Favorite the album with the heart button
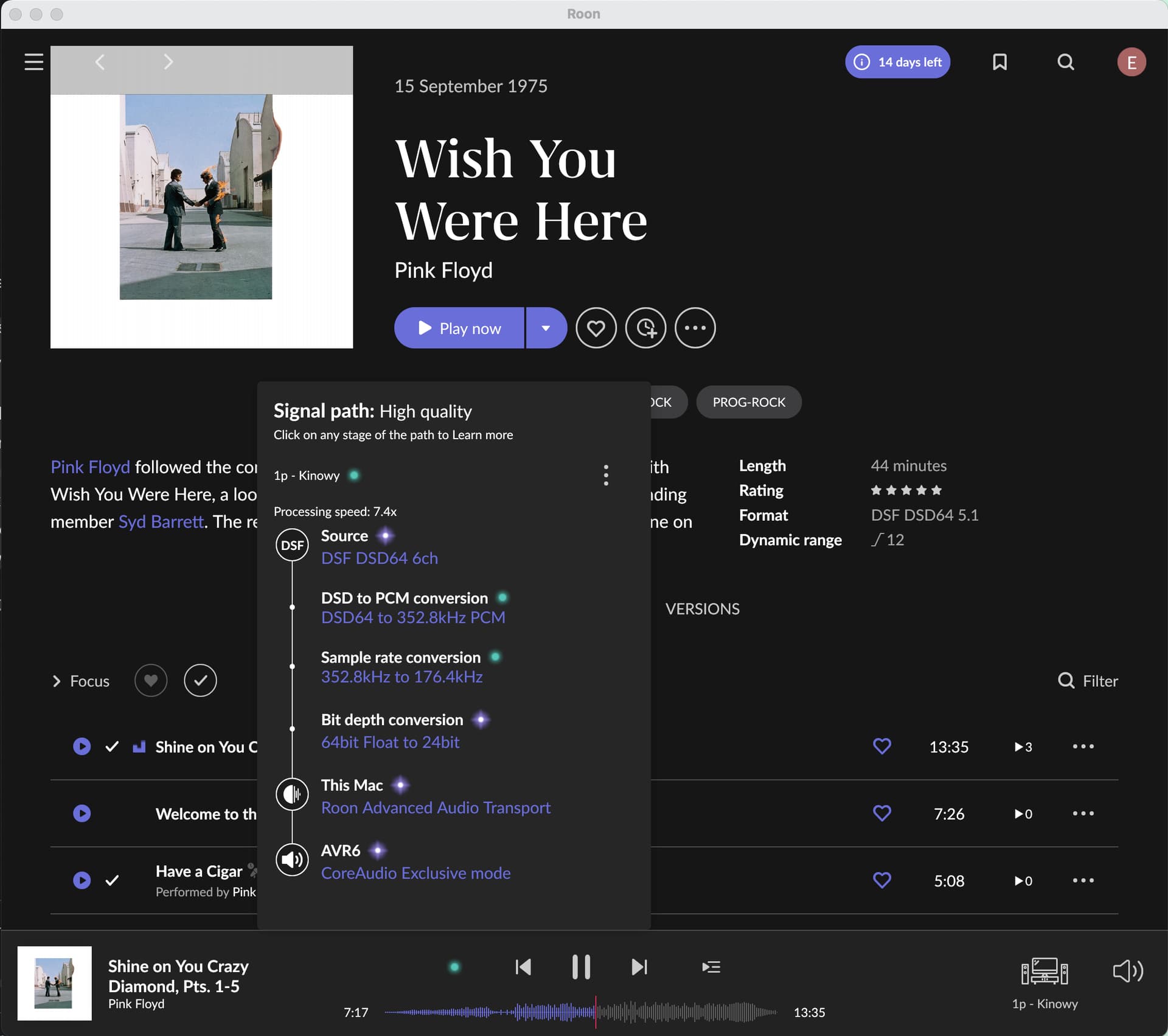The image size is (1168, 1036). tap(596, 328)
